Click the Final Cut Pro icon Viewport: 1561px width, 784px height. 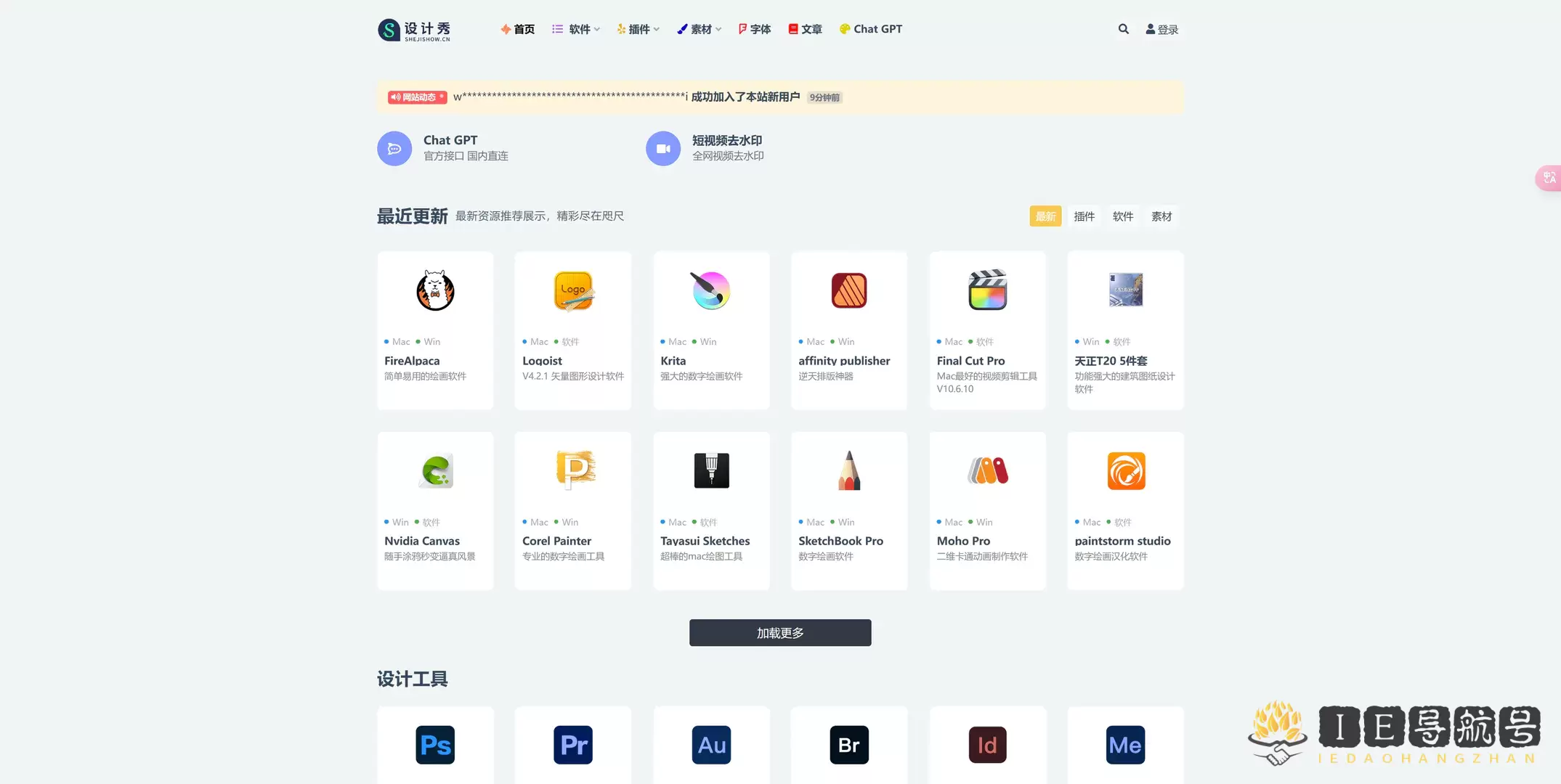(x=987, y=290)
